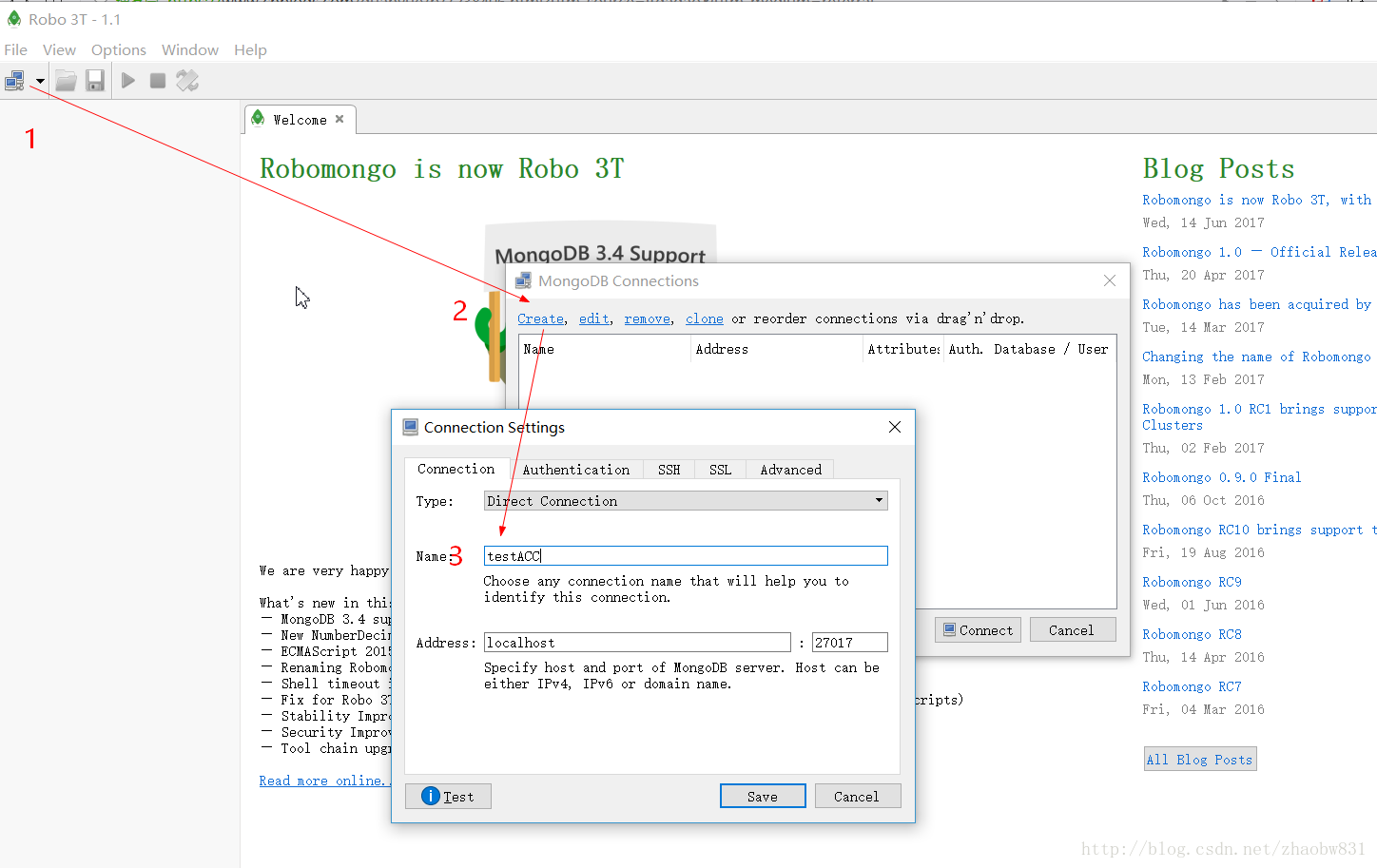Open the View menu
The image size is (1377, 868).
[59, 49]
